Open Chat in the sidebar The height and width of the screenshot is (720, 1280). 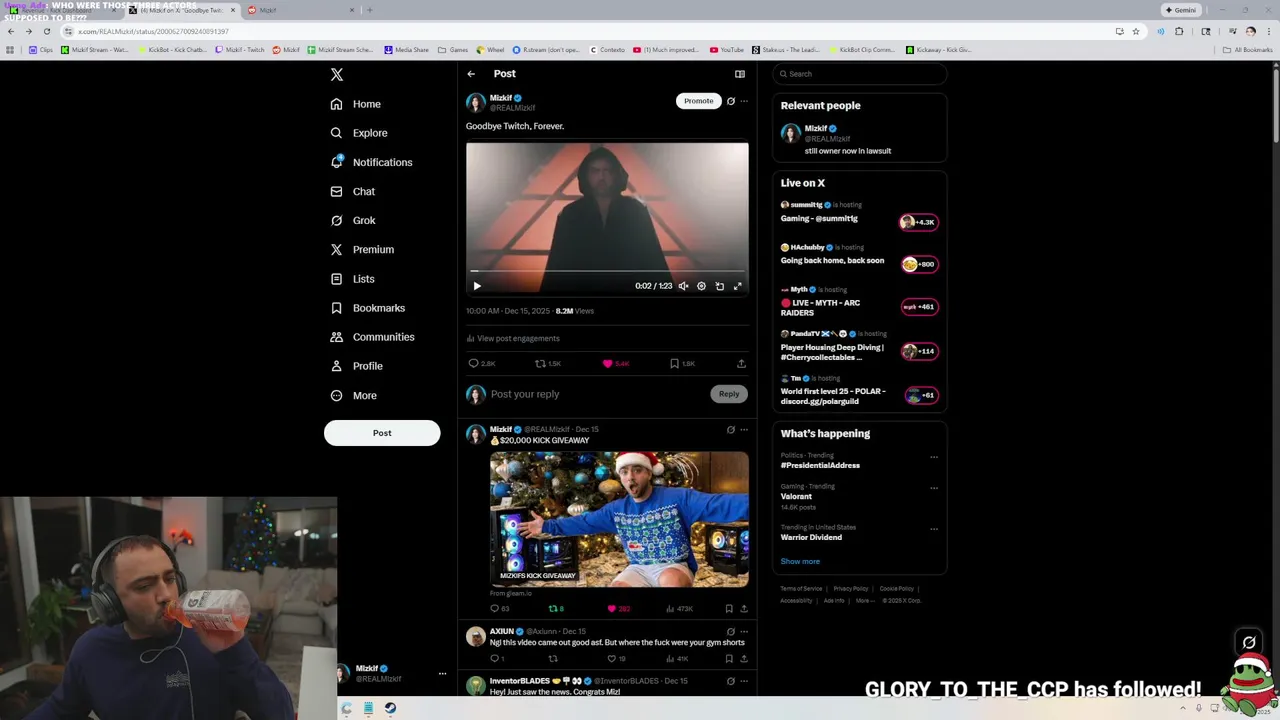(x=353, y=191)
